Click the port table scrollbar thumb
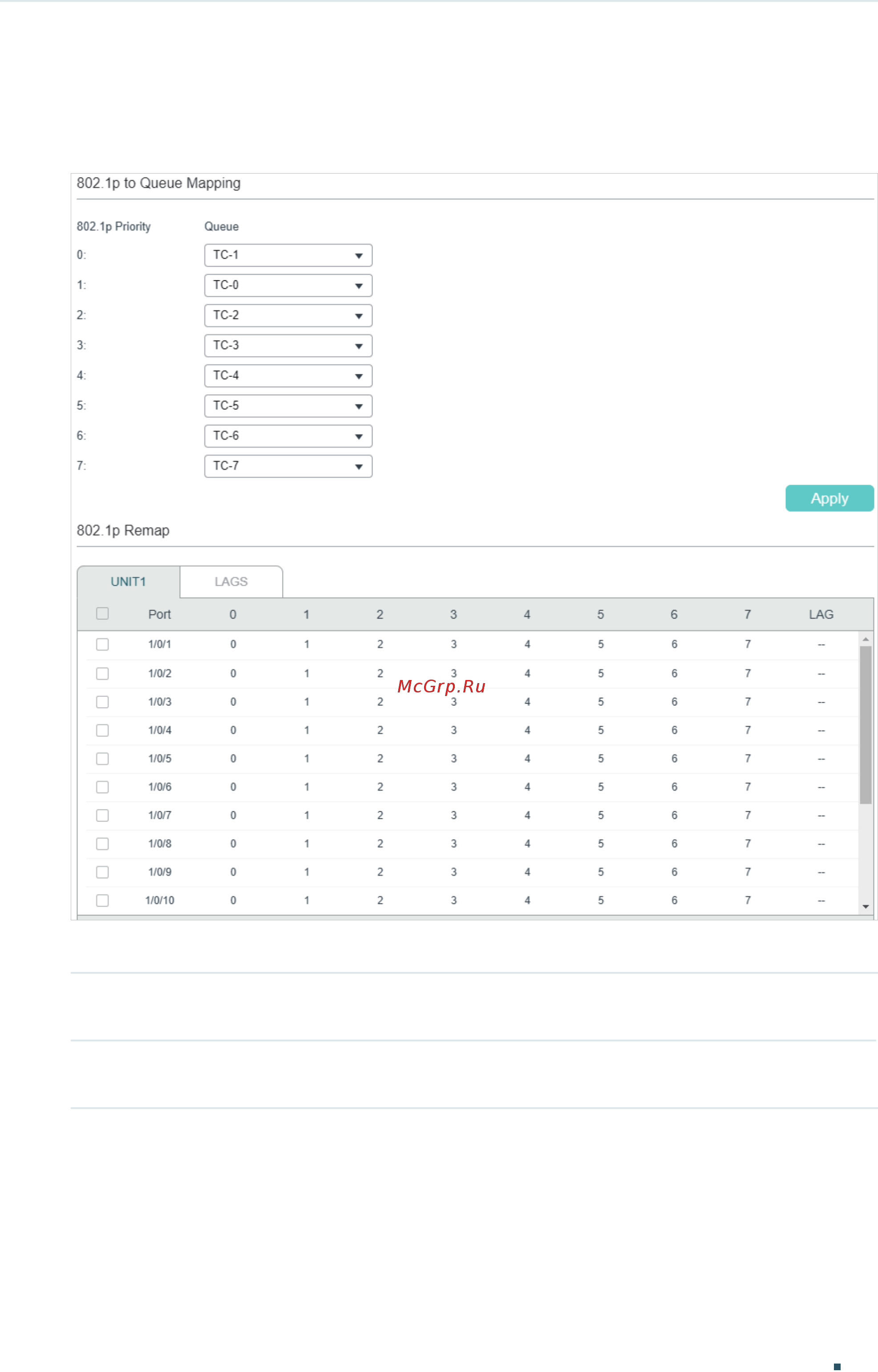Screen dimensions: 878x1372 point(866,726)
